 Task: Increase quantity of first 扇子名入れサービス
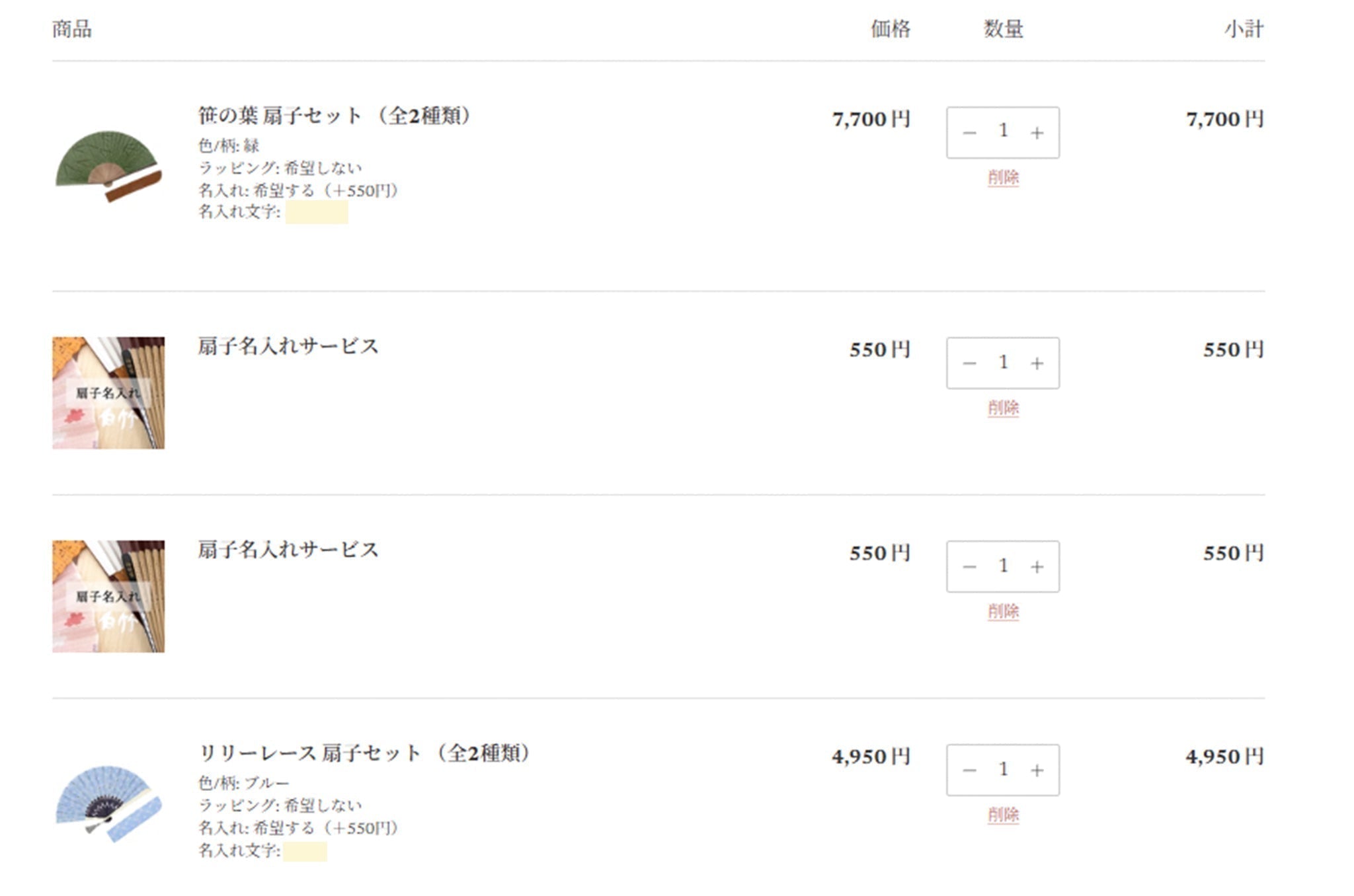click(x=1038, y=363)
